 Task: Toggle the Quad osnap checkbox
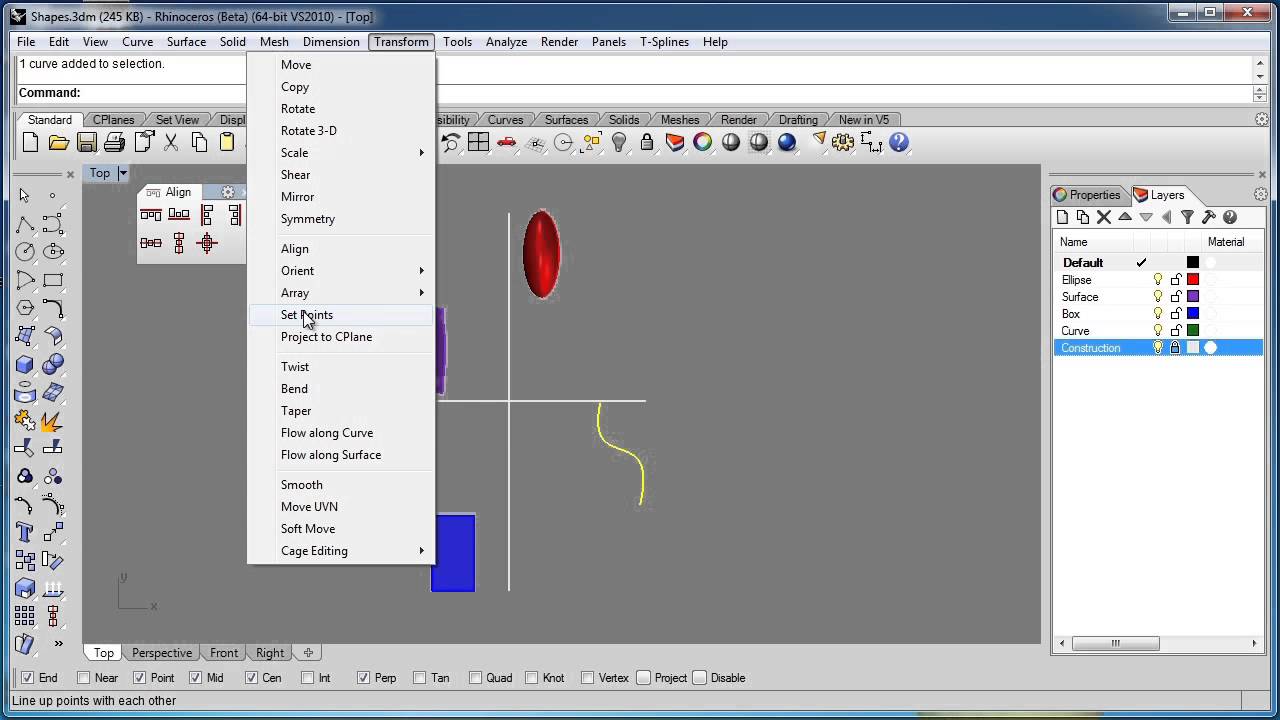coord(476,678)
